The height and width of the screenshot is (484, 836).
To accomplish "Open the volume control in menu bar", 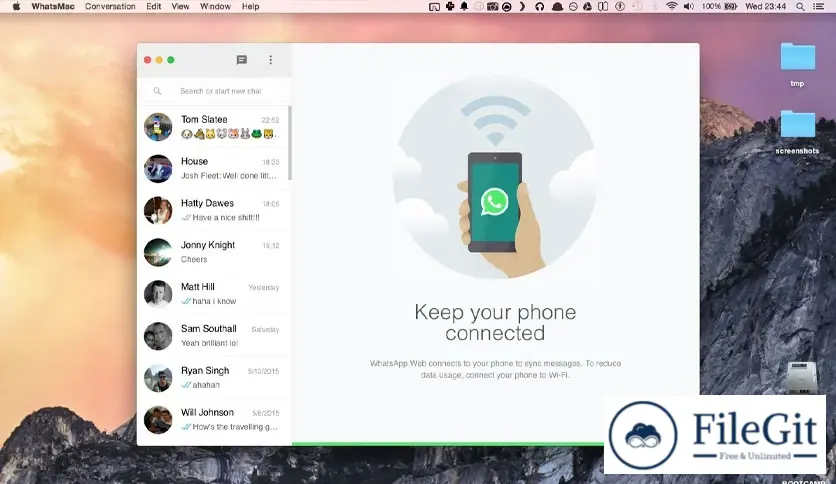I will click(689, 6).
